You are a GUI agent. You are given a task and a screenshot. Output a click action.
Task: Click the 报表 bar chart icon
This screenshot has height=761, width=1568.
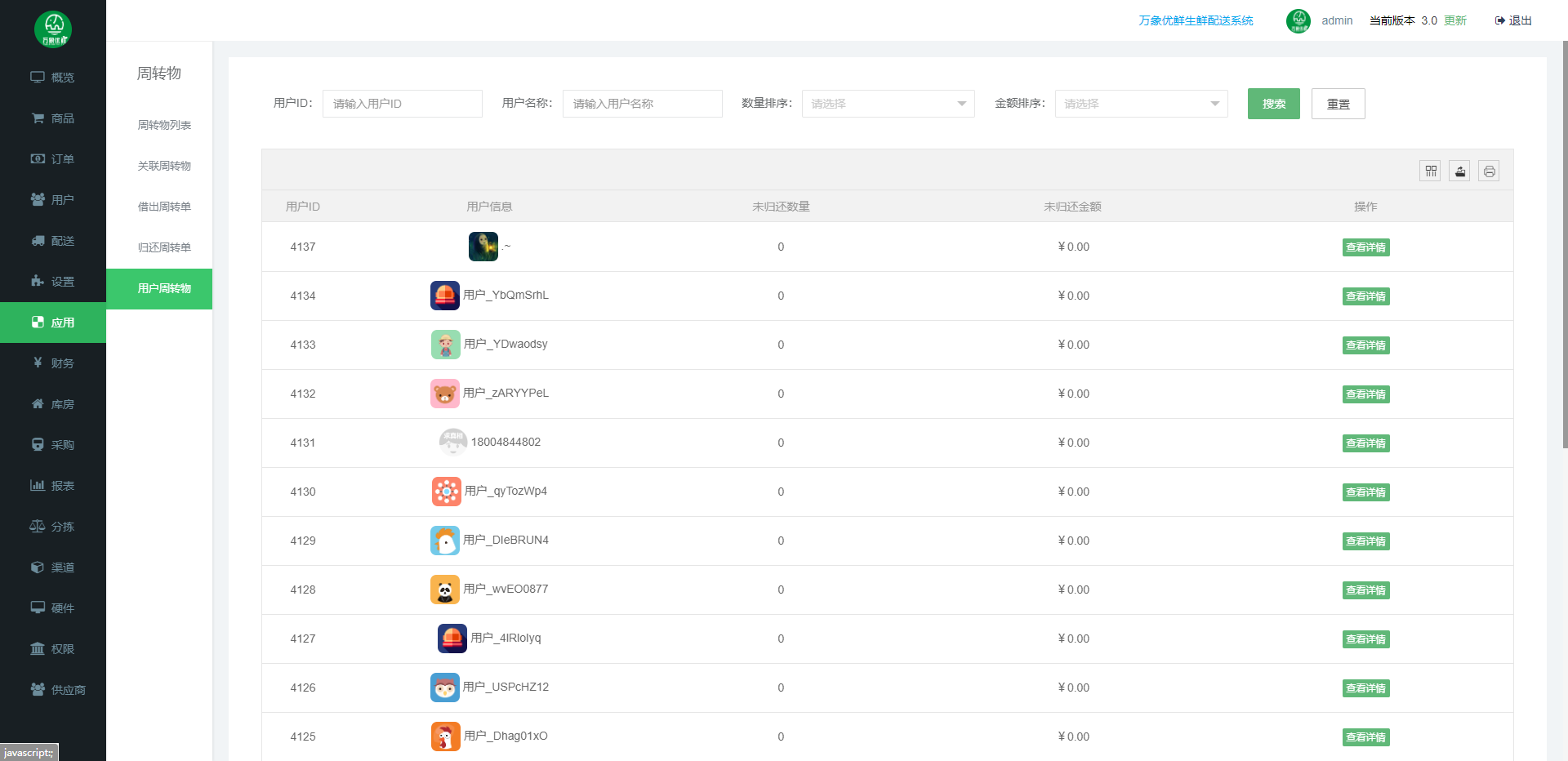[x=38, y=485]
